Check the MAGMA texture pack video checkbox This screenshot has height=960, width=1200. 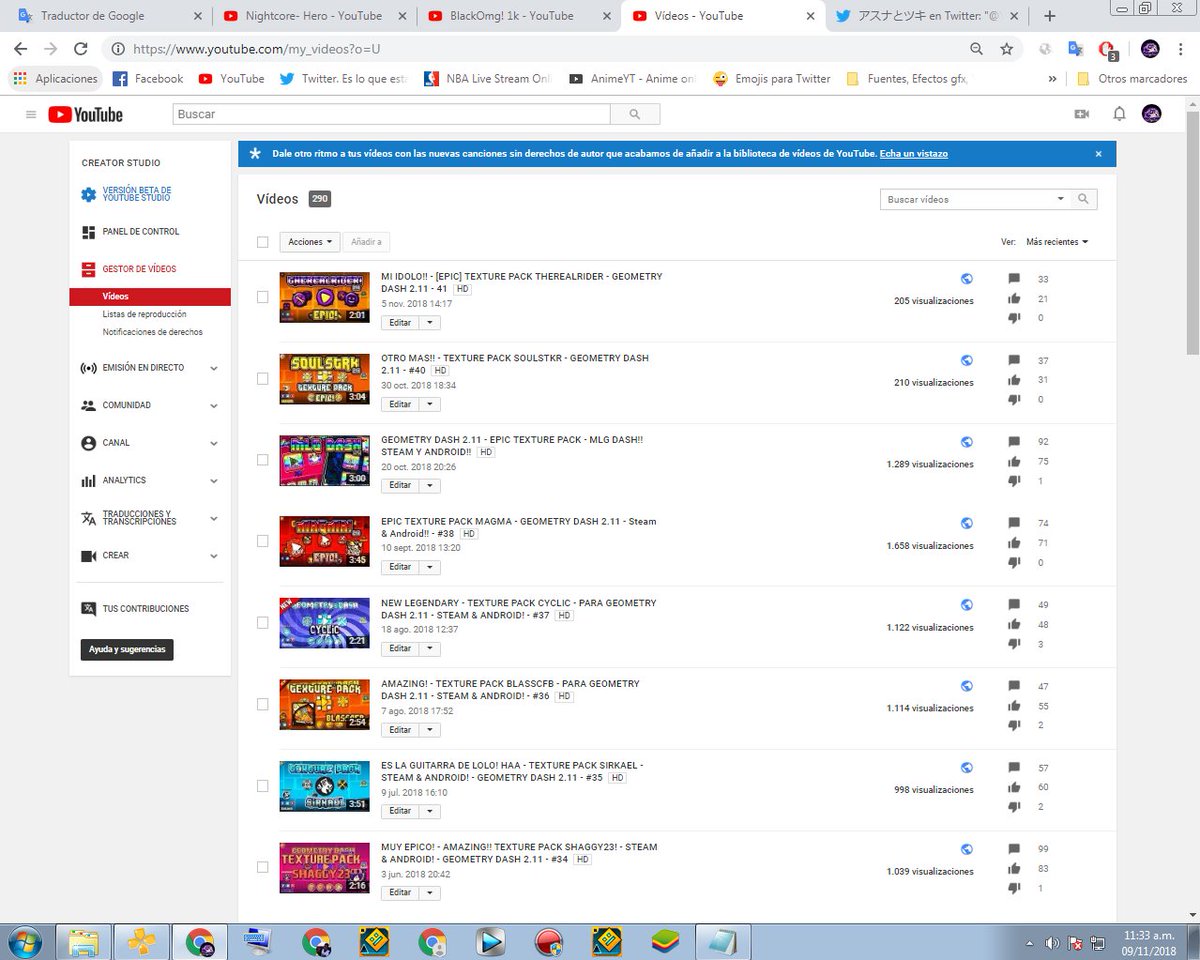[263, 541]
